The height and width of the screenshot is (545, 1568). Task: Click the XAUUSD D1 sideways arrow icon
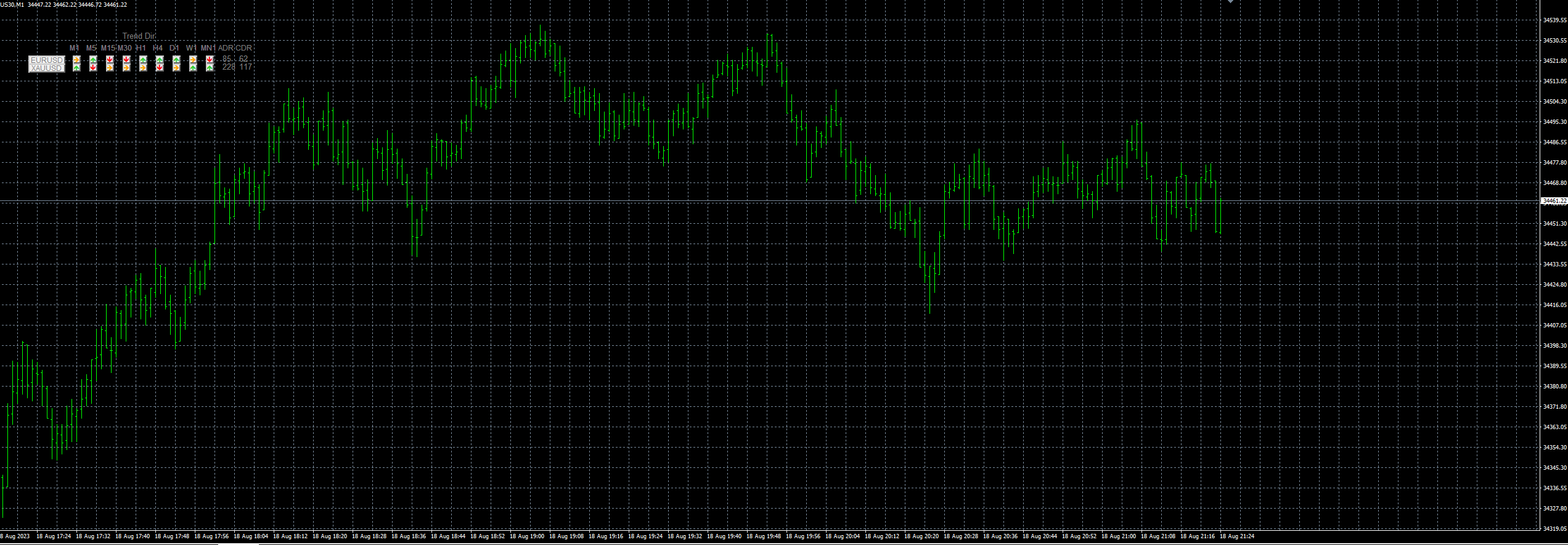[176, 67]
